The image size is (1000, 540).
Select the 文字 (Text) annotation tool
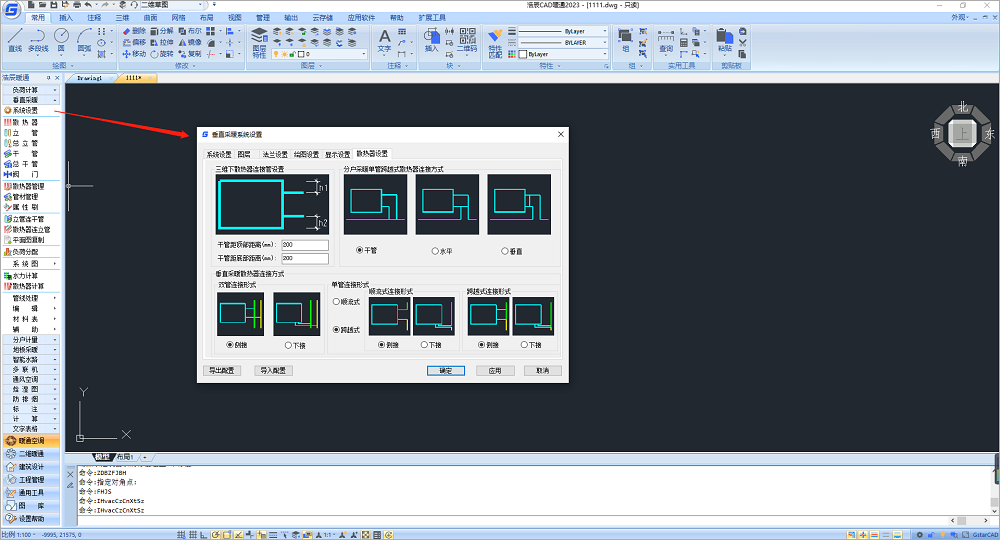tap(385, 40)
